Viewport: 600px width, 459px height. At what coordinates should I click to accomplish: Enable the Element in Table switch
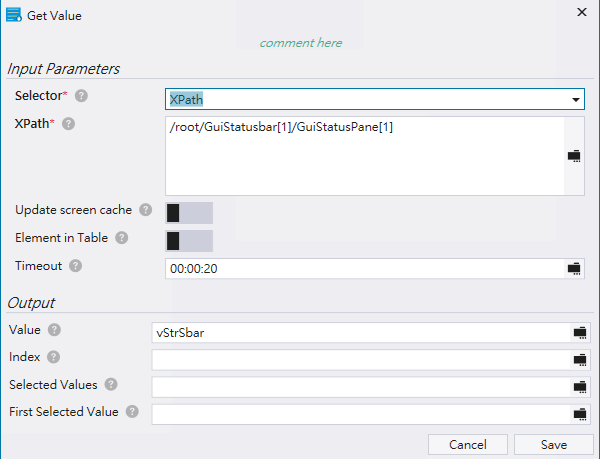tap(188, 240)
